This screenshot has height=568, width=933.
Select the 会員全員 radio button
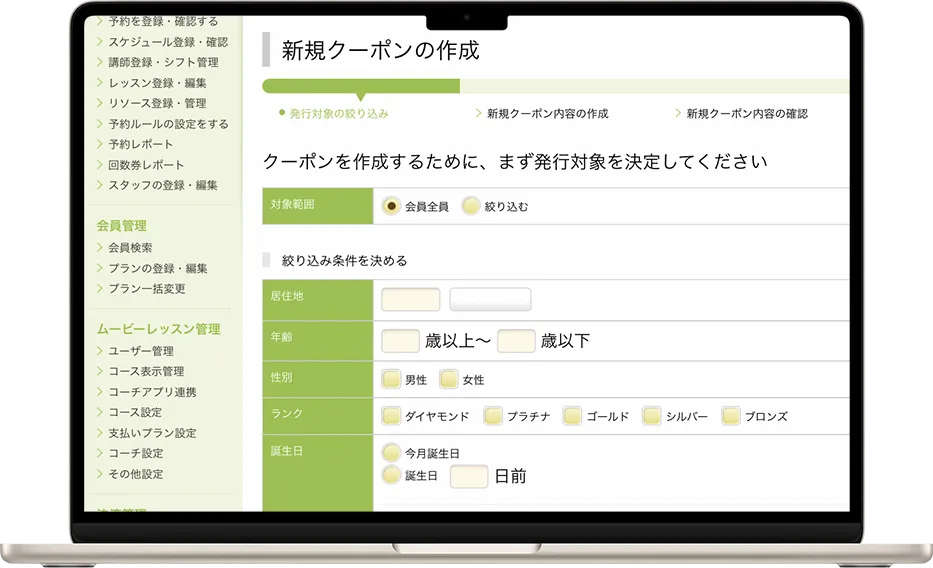point(391,206)
